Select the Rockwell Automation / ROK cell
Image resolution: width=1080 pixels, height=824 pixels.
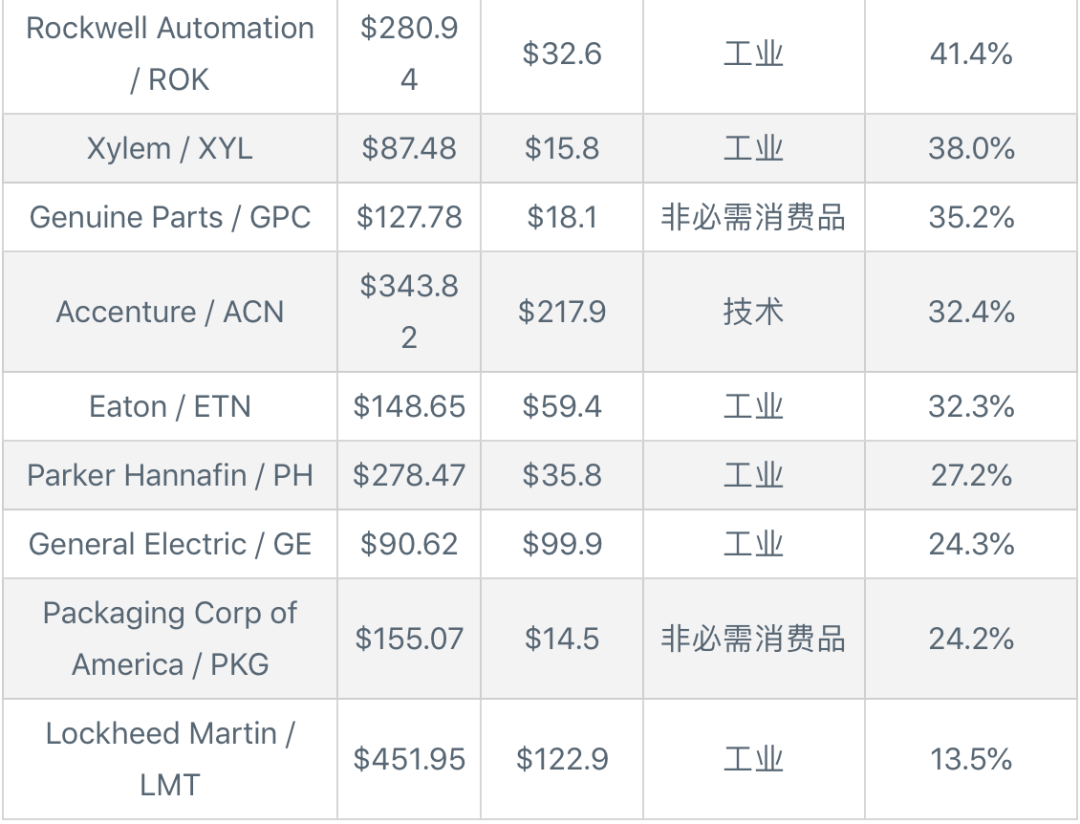[170, 54]
